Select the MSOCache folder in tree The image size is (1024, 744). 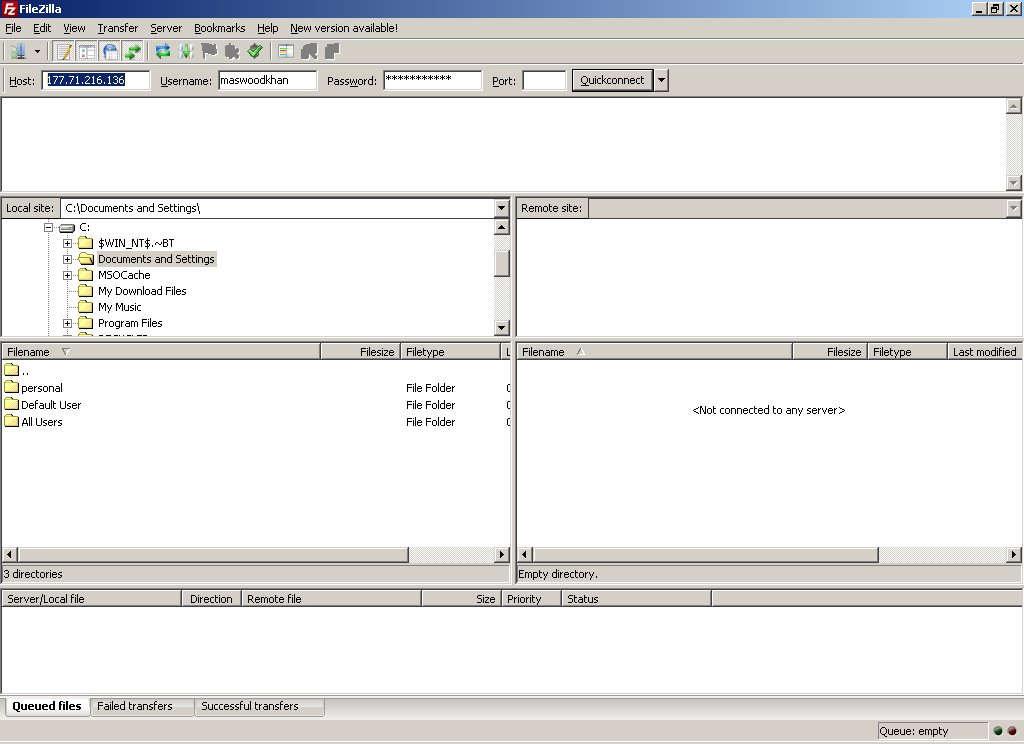(x=124, y=275)
